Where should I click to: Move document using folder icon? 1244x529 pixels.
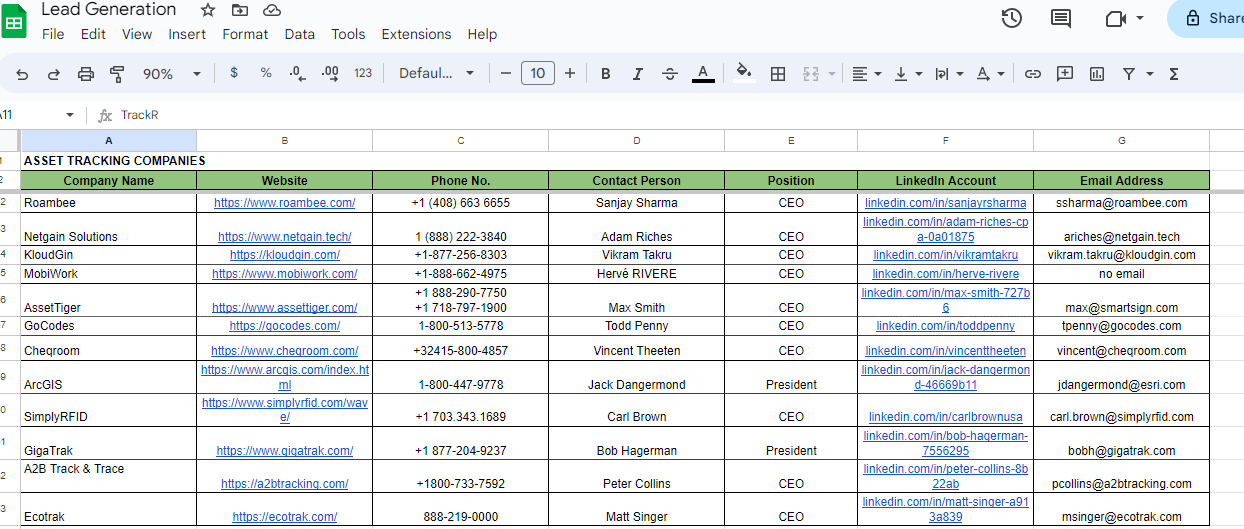pos(239,10)
